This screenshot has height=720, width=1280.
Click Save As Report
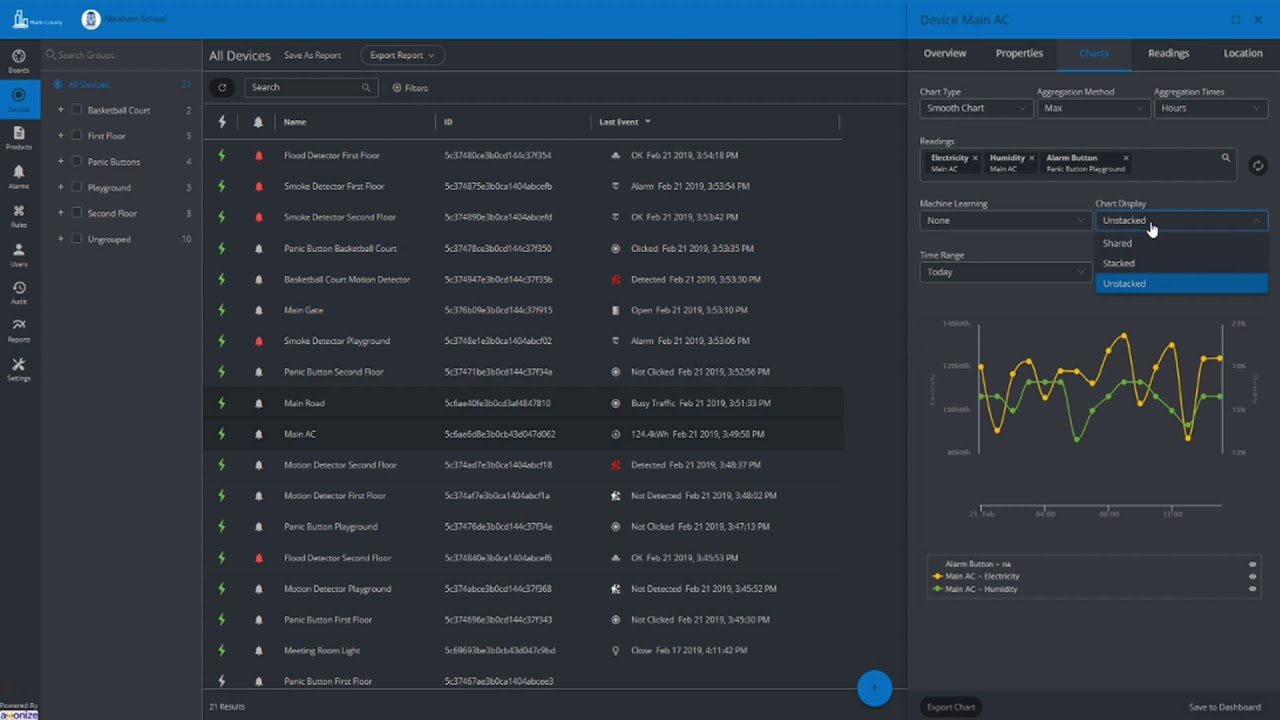click(x=312, y=56)
